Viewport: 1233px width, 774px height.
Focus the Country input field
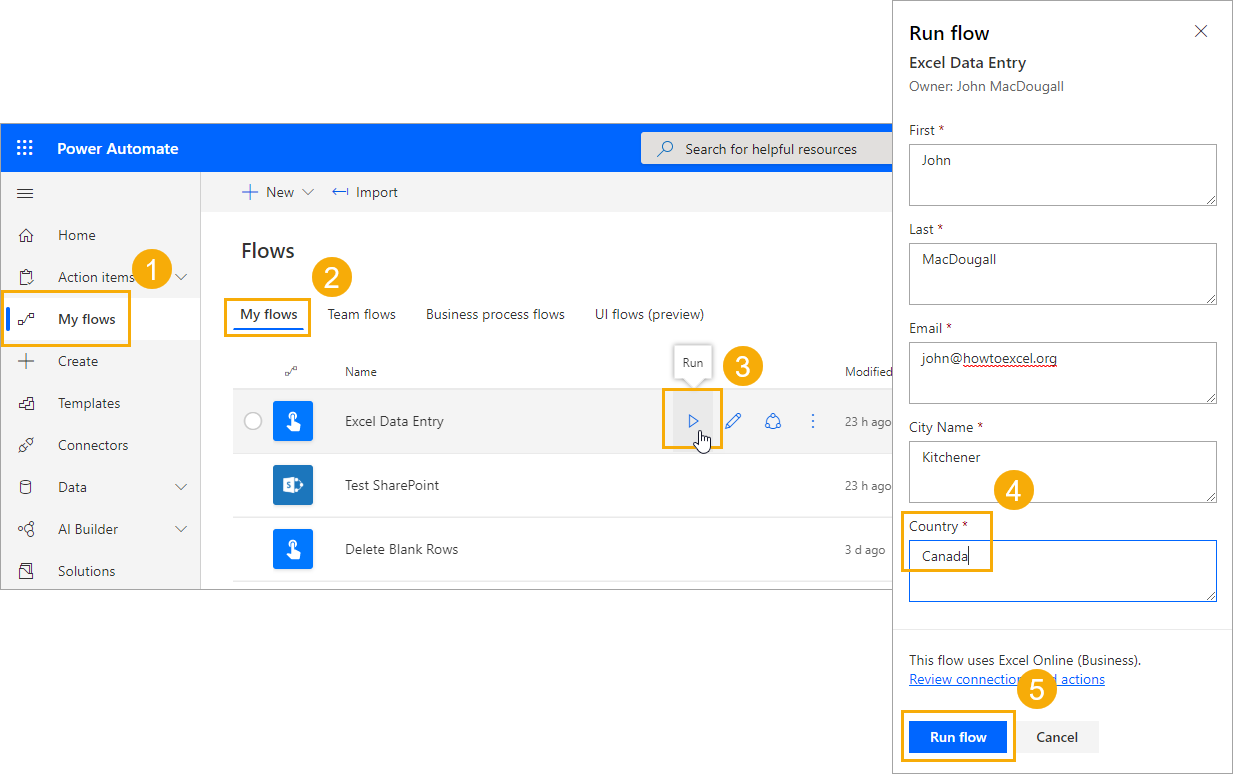click(x=1063, y=571)
